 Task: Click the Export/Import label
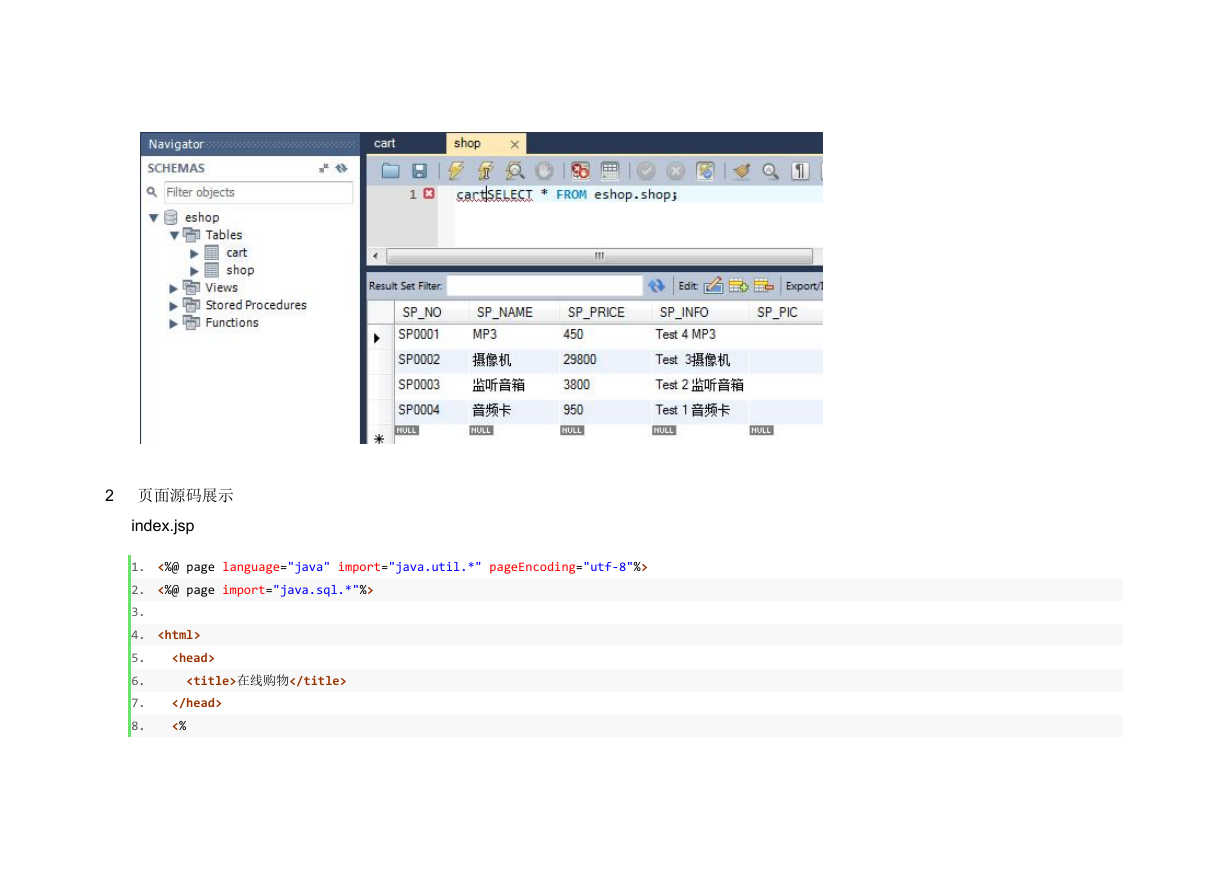pos(804,286)
